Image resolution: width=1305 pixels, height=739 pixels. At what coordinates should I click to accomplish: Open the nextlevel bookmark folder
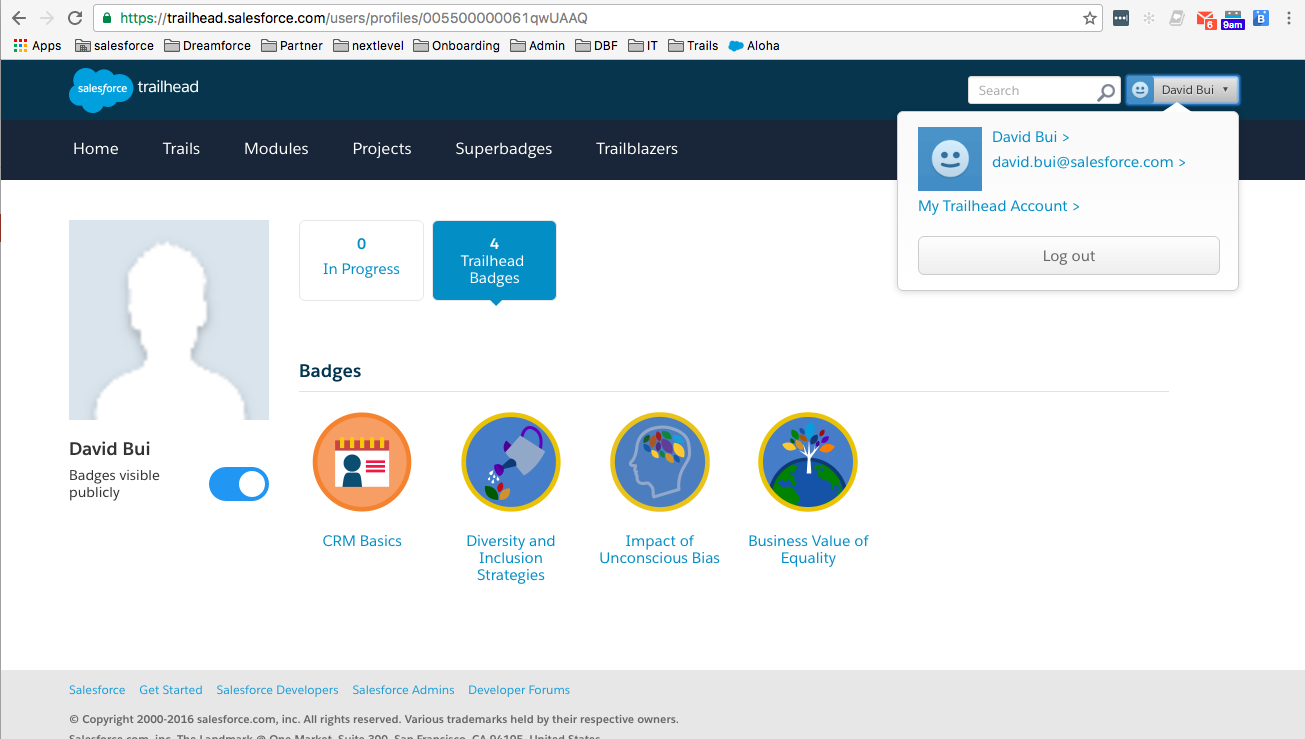(368, 46)
